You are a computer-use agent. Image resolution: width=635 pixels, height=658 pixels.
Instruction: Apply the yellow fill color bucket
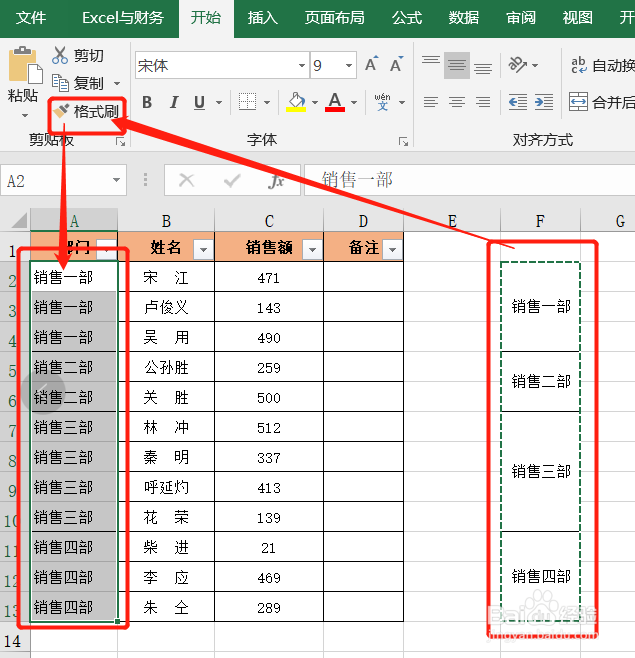296,102
